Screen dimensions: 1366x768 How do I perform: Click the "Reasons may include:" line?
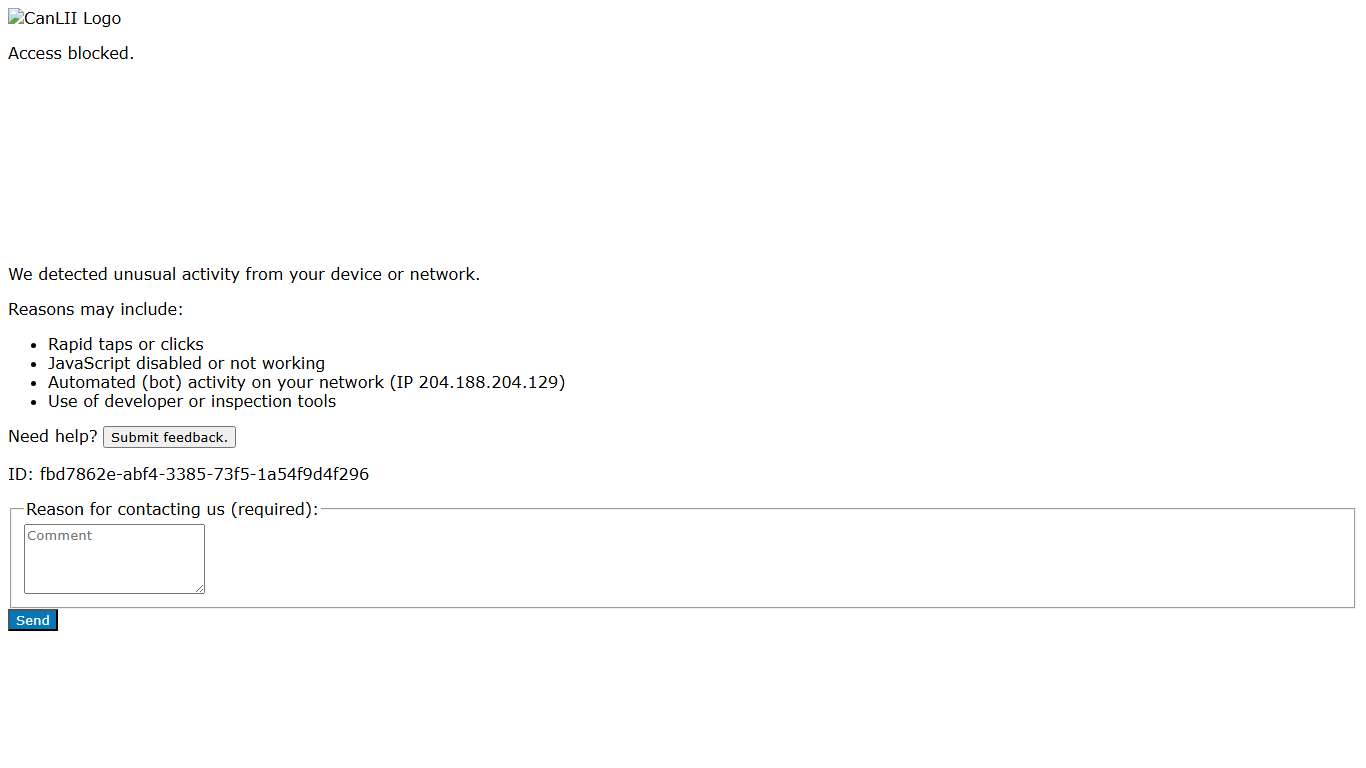[x=96, y=310]
